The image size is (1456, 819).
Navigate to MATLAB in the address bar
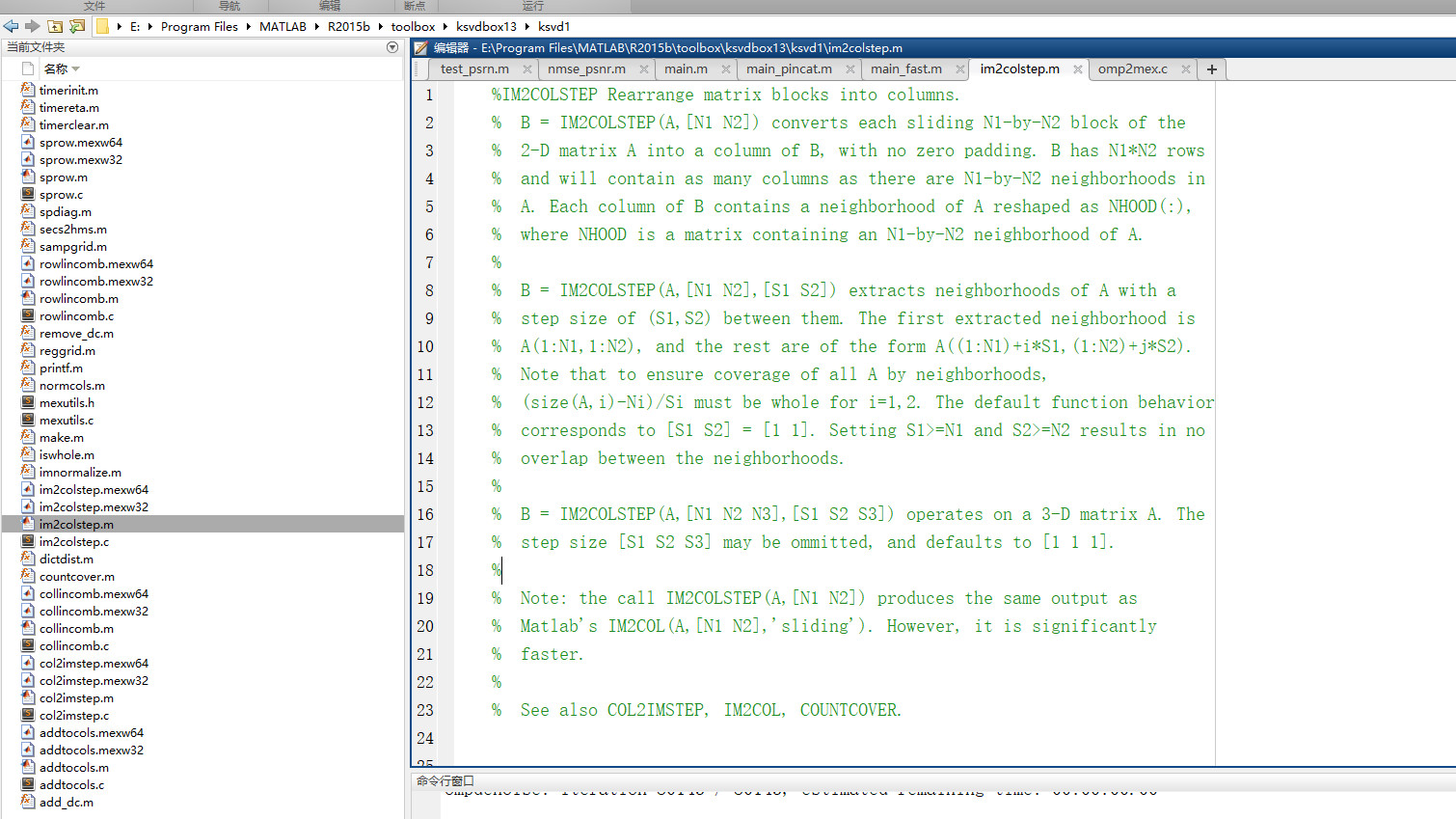[283, 26]
